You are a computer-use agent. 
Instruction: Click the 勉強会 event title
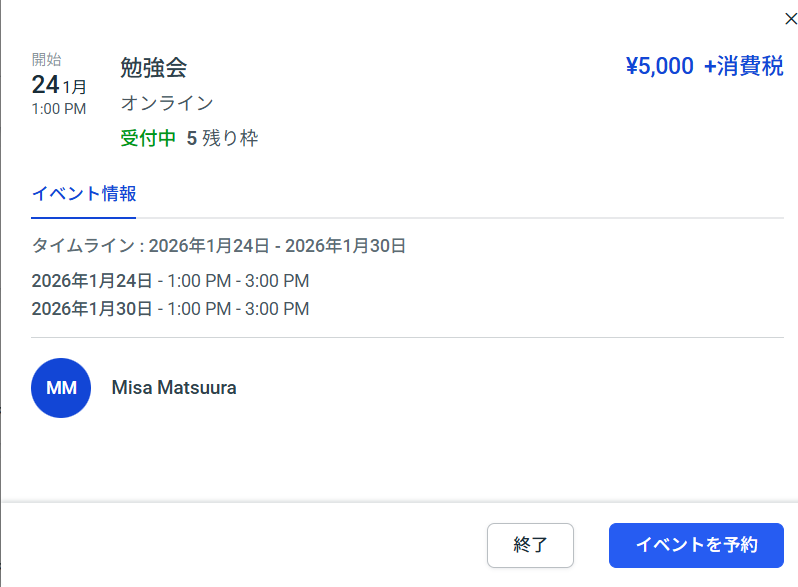tap(154, 68)
